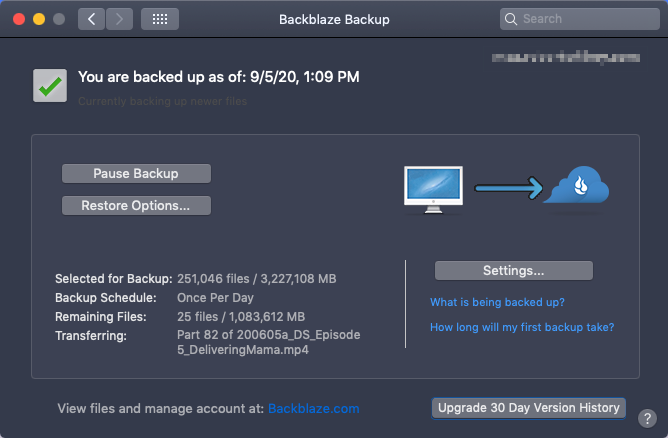Click the help question mark button
668x438 pixels.
(647, 418)
